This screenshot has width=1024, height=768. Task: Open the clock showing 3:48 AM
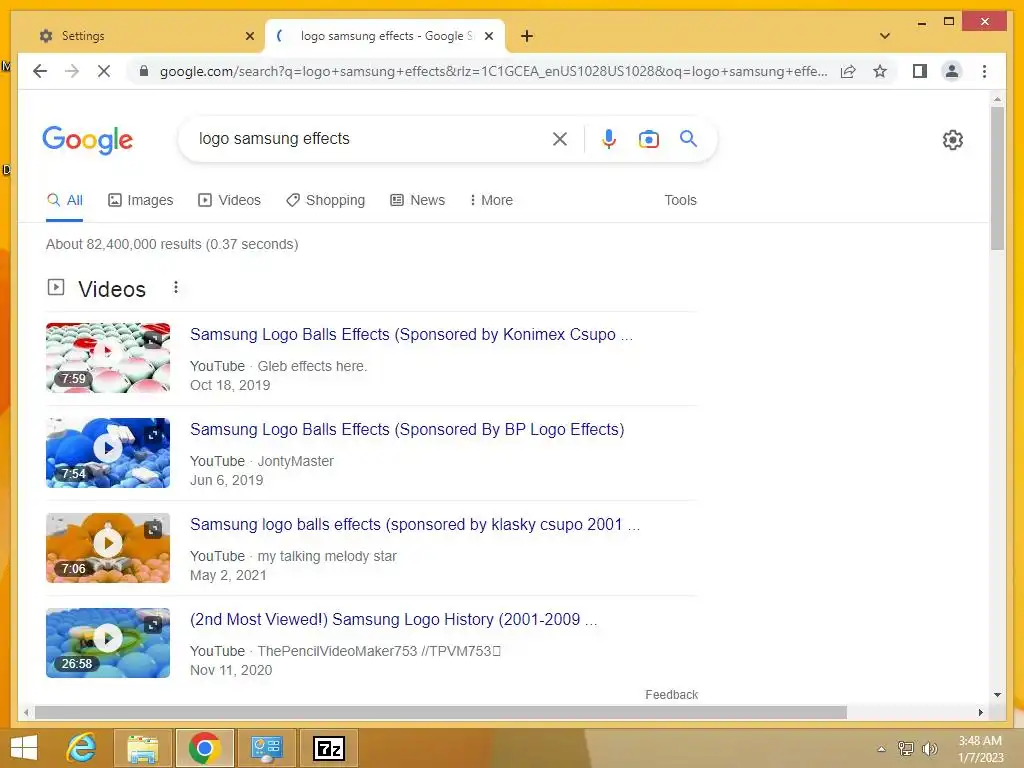click(980, 749)
